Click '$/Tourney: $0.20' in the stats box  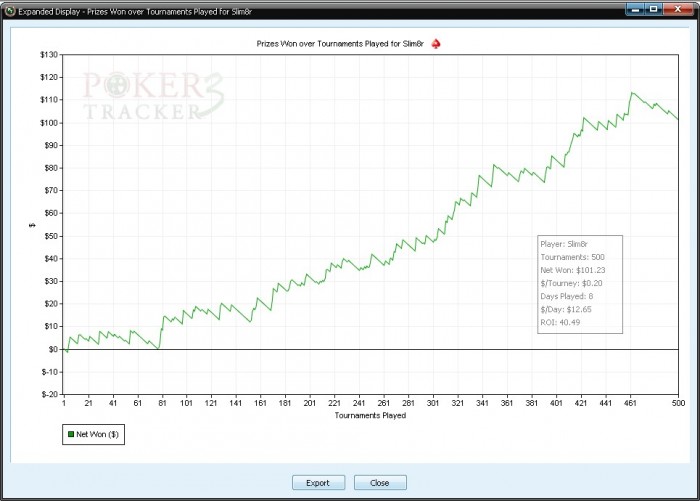click(571, 283)
